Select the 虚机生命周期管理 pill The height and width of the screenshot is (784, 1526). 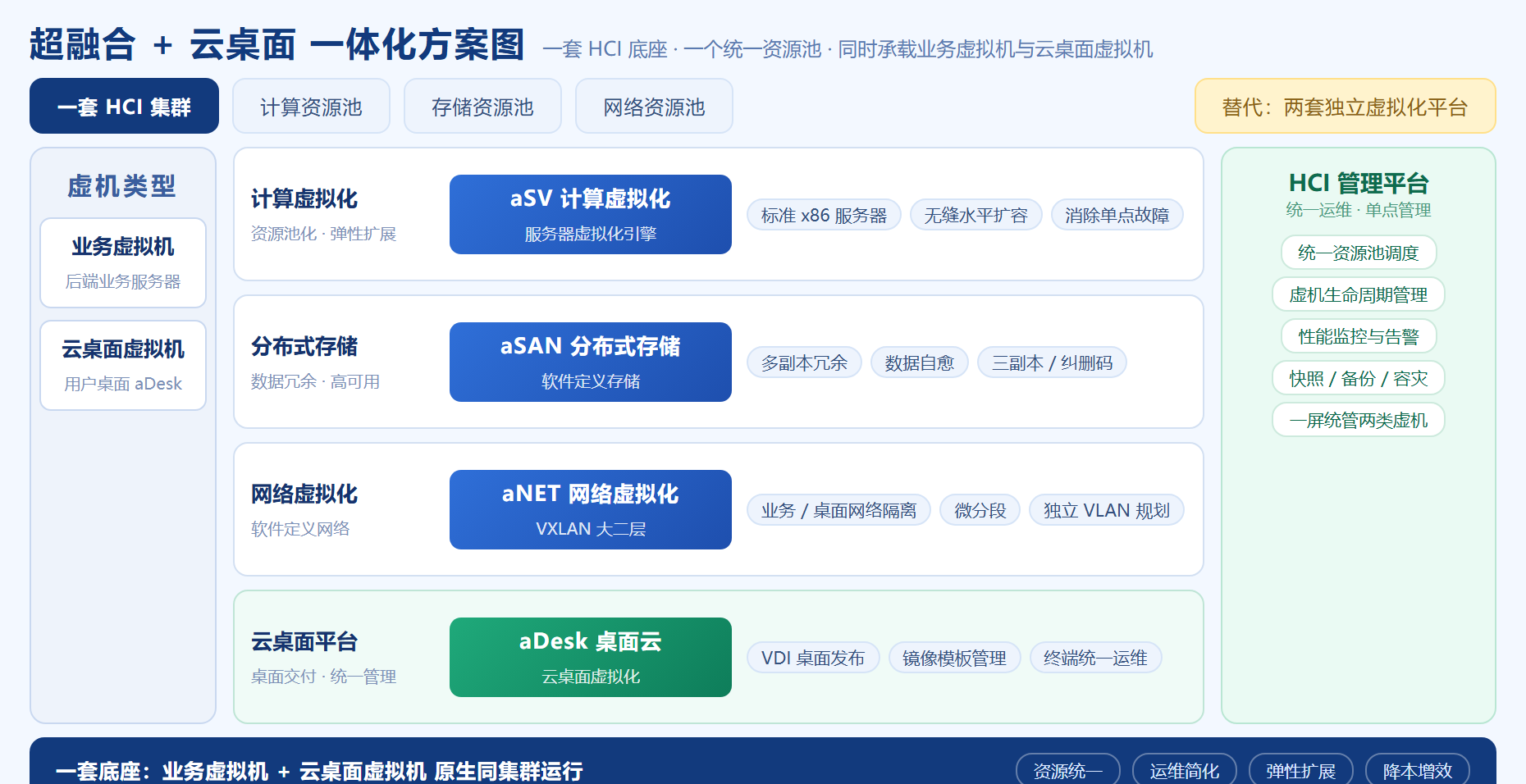tap(1359, 294)
